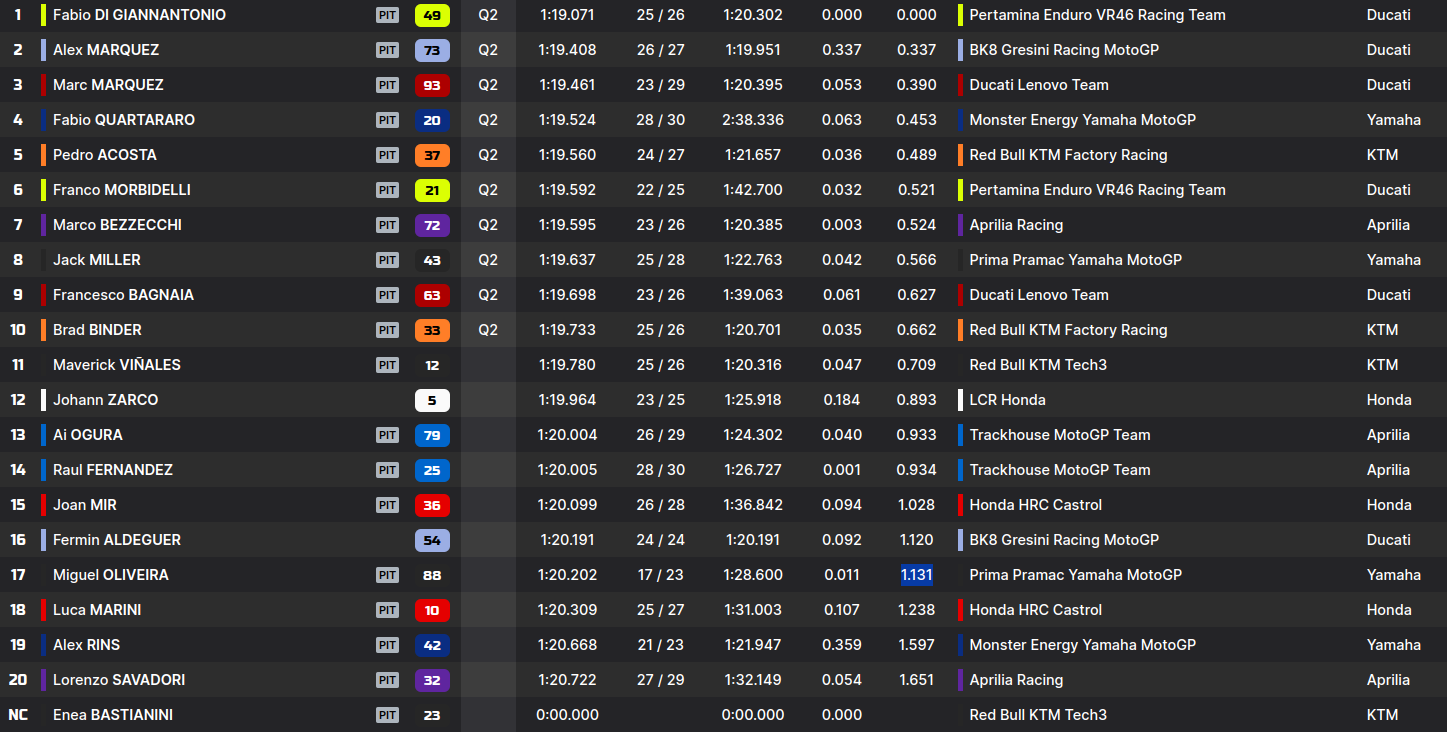Click Johann Zarco's white number 5 badge

coord(432,400)
